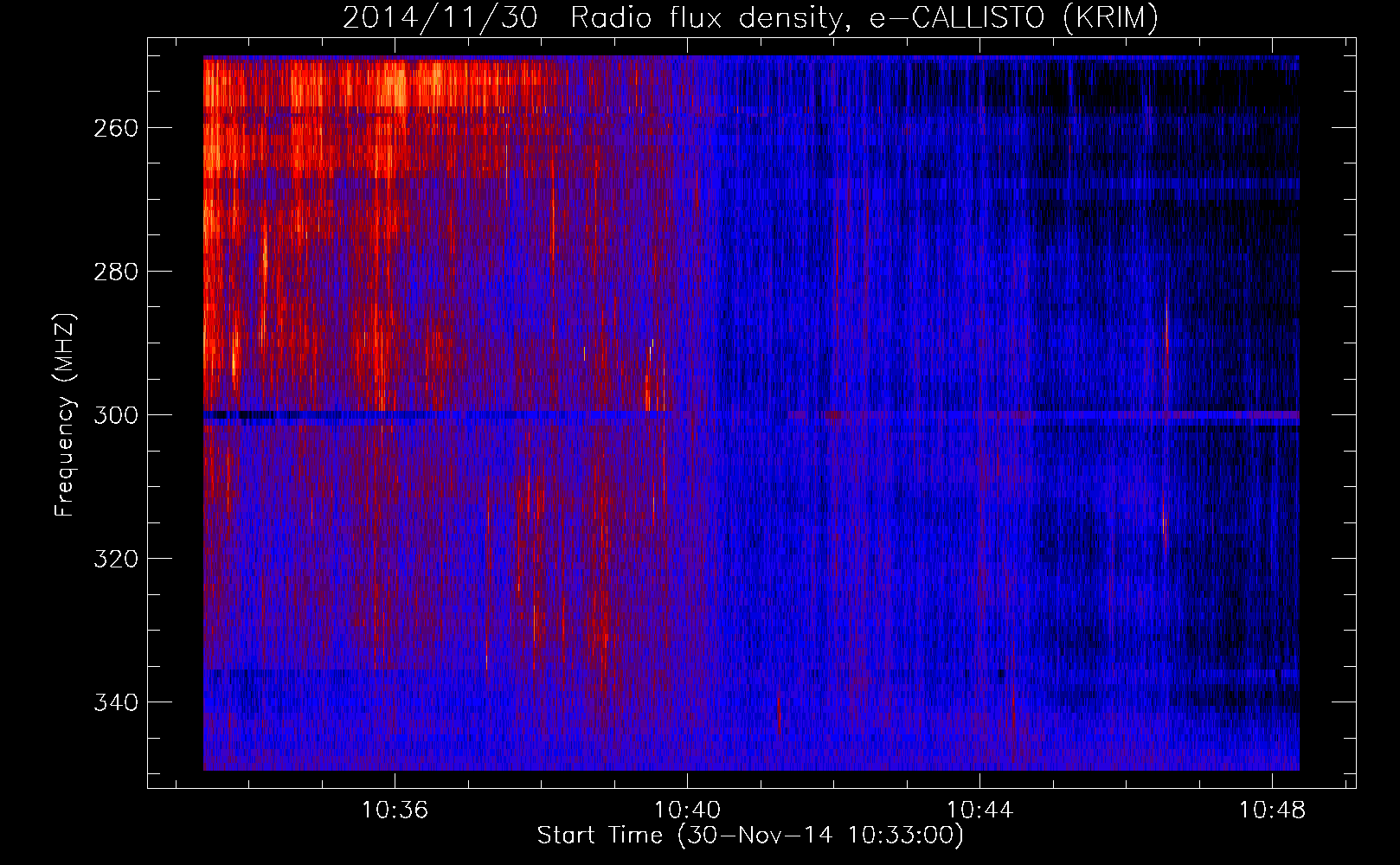Click the 320 frequency tick label

coord(116,559)
